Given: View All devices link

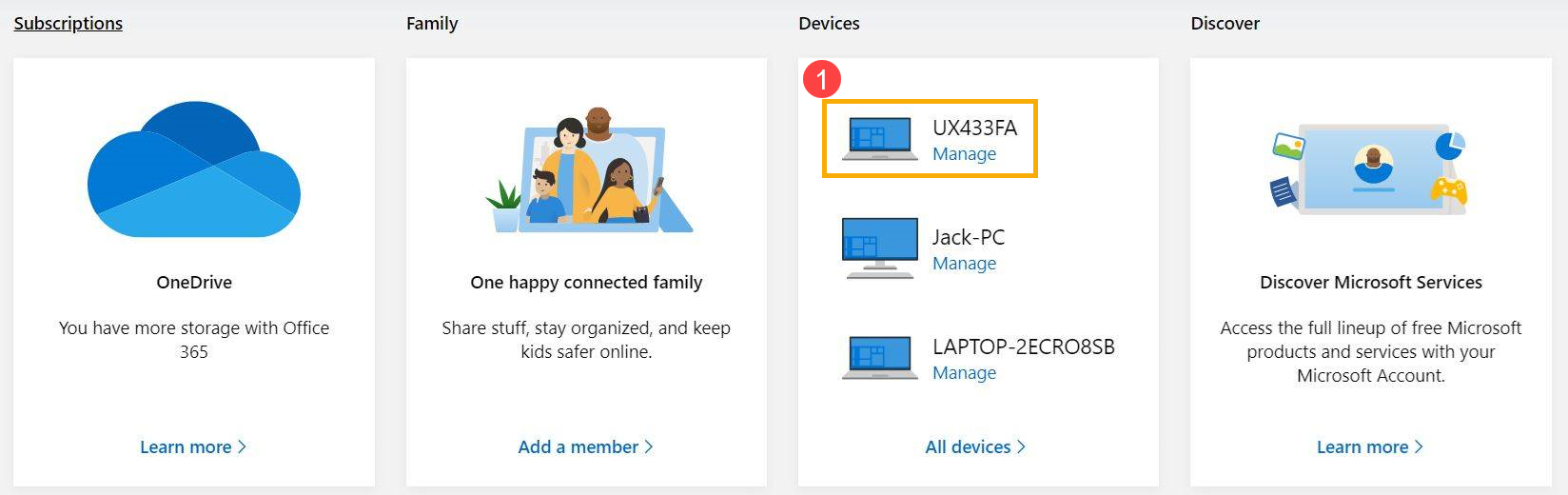Looking at the screenshot, I should (968, 447).
